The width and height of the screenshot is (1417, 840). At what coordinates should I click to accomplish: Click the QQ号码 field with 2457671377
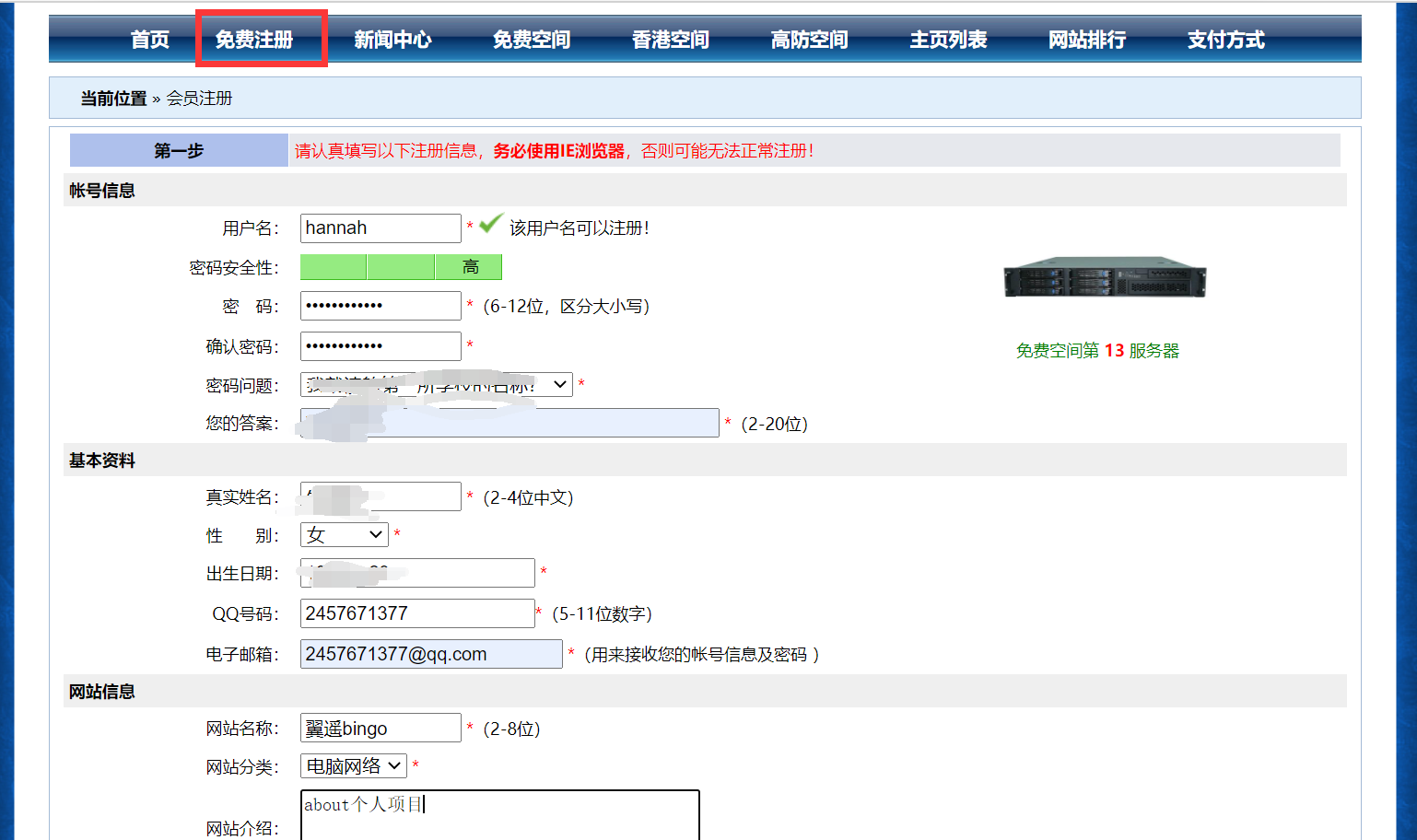click(417, 613)
